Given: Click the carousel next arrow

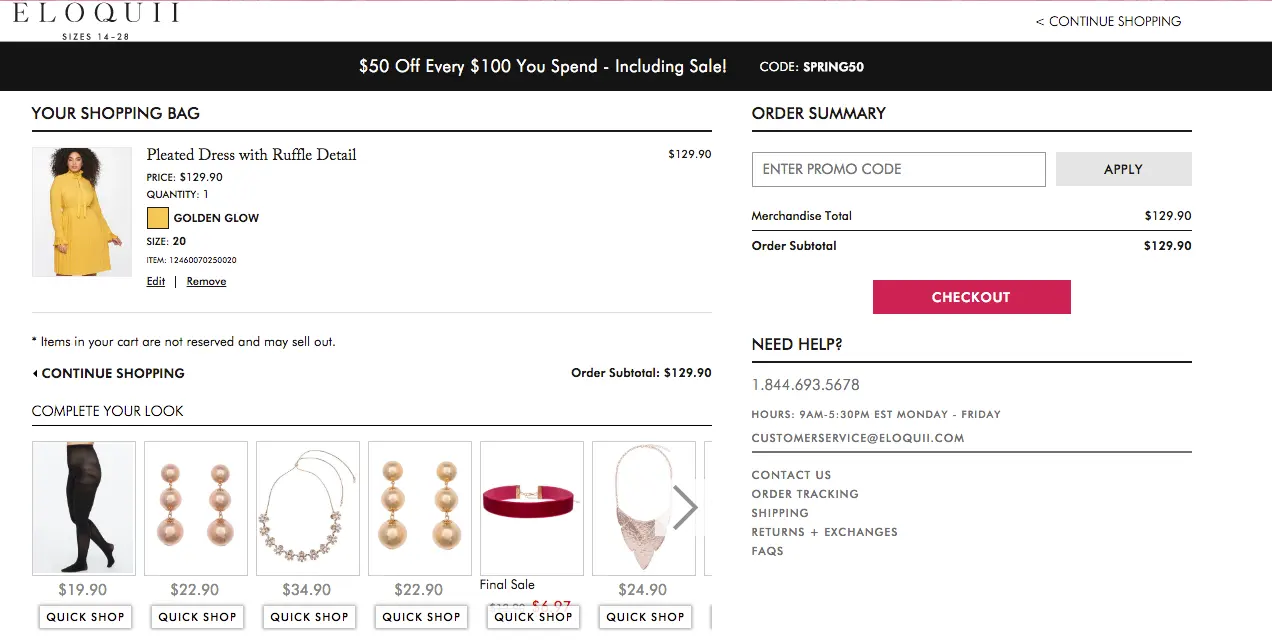Looking at the screenshot, I should pos(685,507).
